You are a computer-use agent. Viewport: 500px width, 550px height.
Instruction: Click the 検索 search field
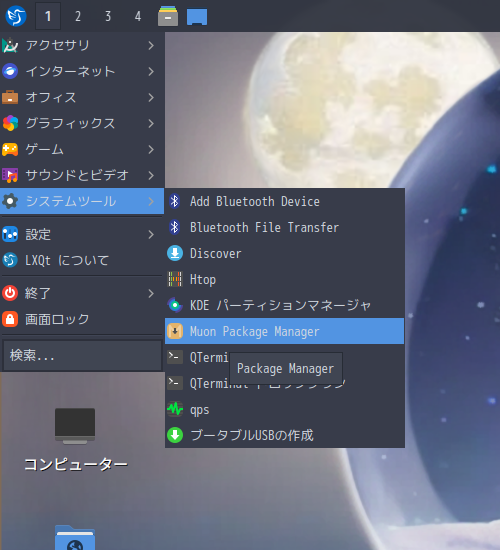[x=82, y=356]
